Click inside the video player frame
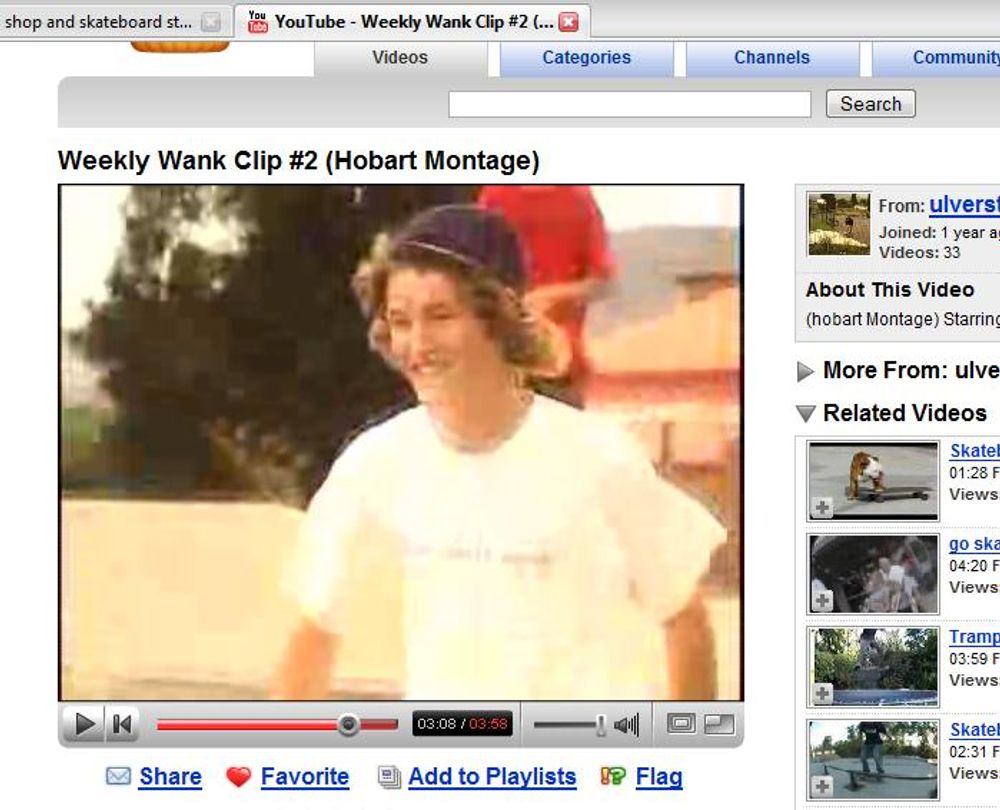Viewport: 1000px width, 810px height. 401,443
